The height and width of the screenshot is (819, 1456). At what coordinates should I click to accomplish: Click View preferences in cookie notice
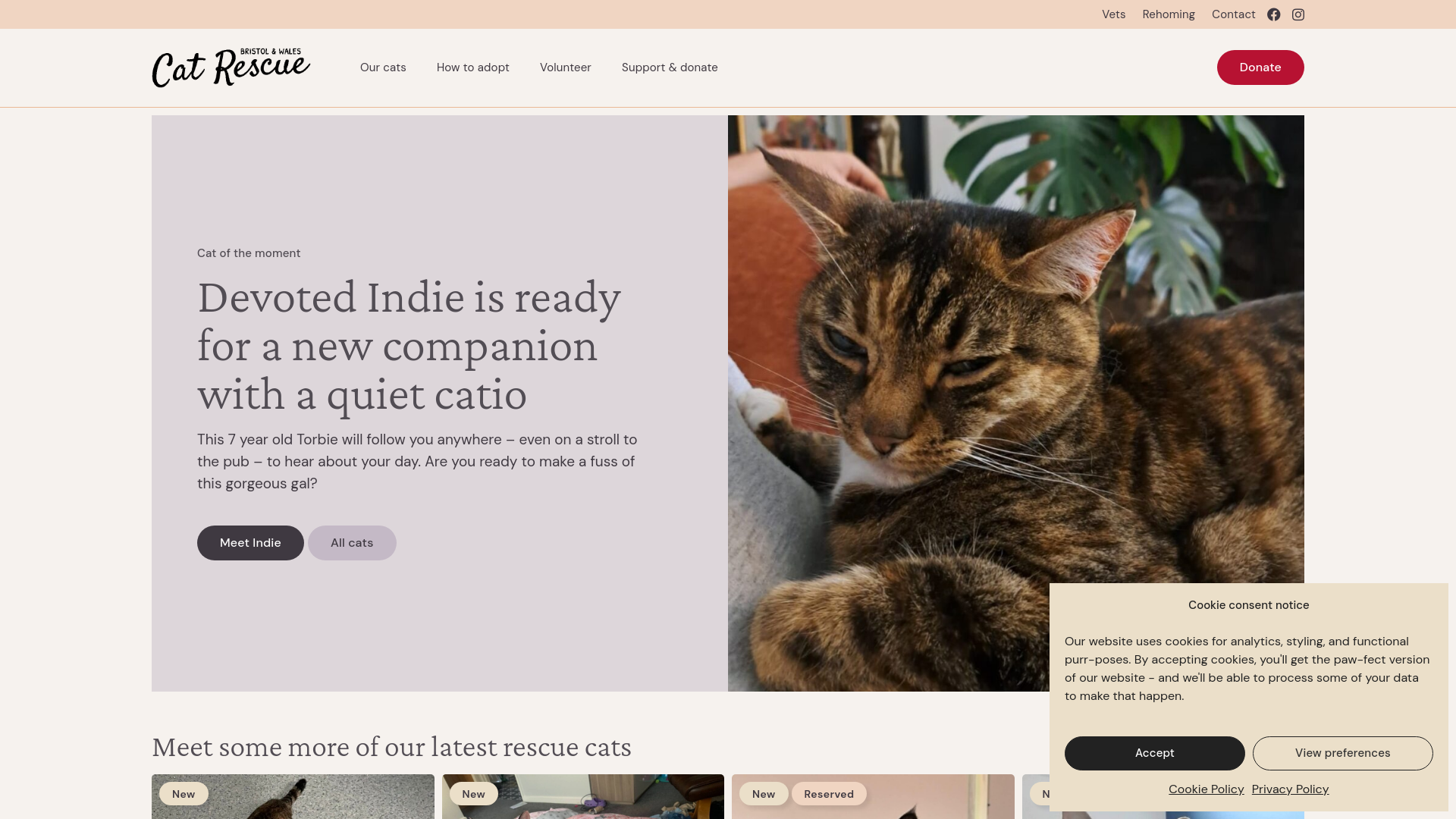(1342, 753)
